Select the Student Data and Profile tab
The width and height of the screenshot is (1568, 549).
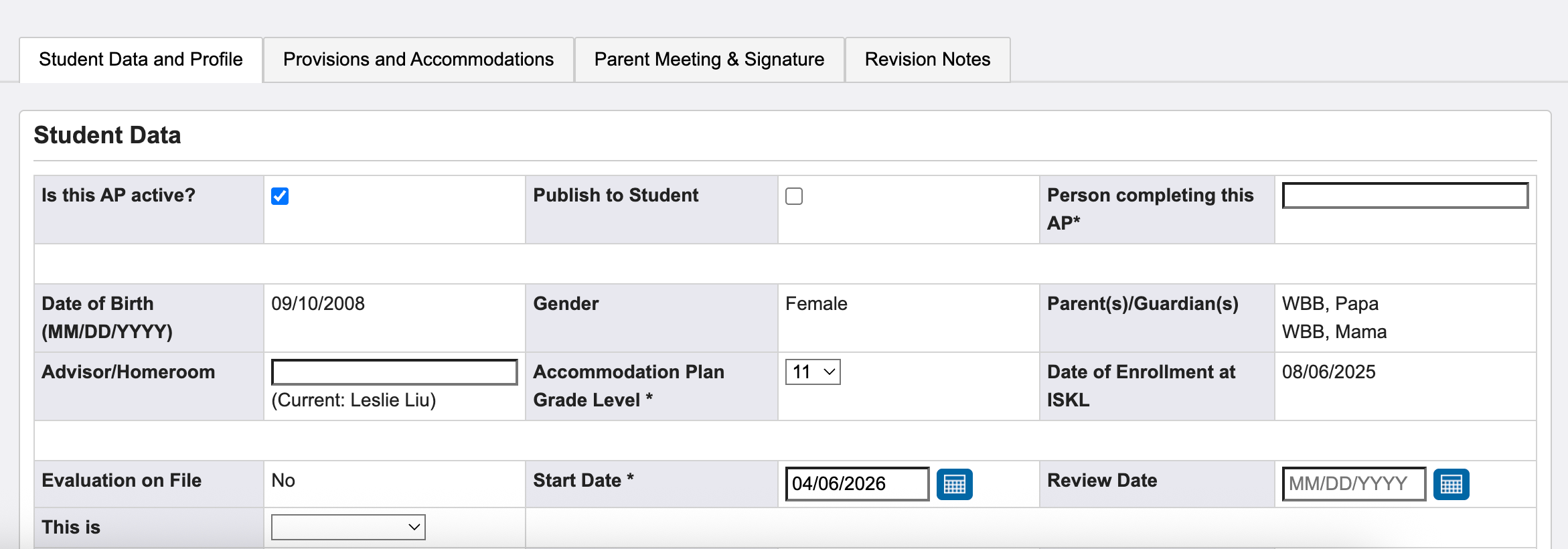click(x=141, y=60)
